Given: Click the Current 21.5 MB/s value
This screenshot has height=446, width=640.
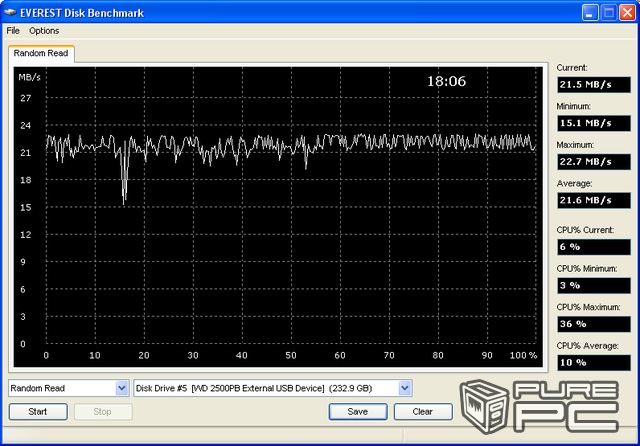Looking at the screenshot, I should [594, 84].
